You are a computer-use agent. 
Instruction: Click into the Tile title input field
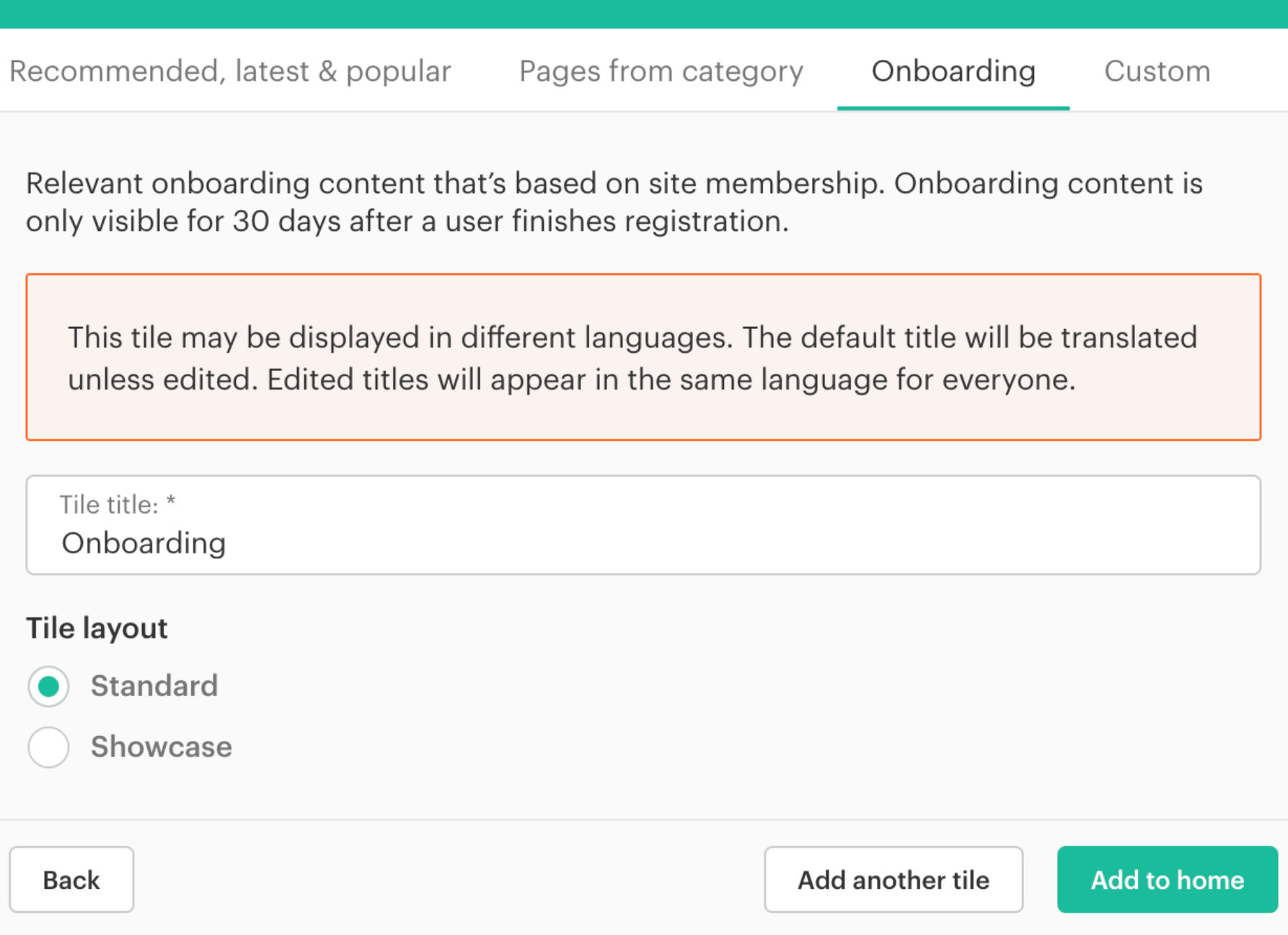point(721,543)
